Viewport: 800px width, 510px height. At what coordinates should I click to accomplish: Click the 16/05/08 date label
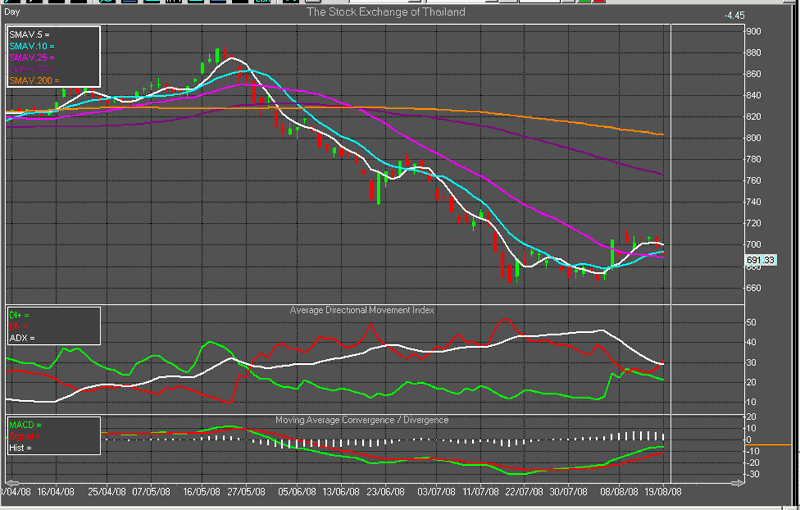point(202,492)
